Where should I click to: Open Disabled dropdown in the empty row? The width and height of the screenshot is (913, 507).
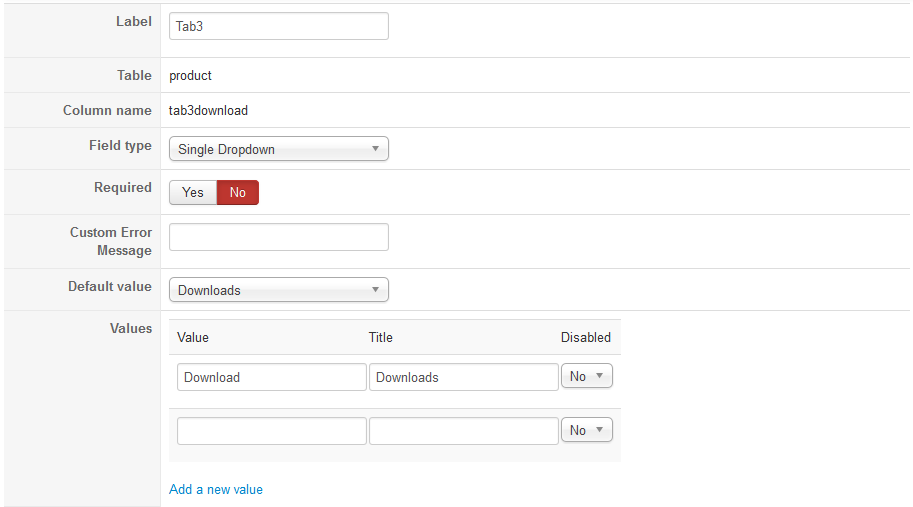(586, 430)
